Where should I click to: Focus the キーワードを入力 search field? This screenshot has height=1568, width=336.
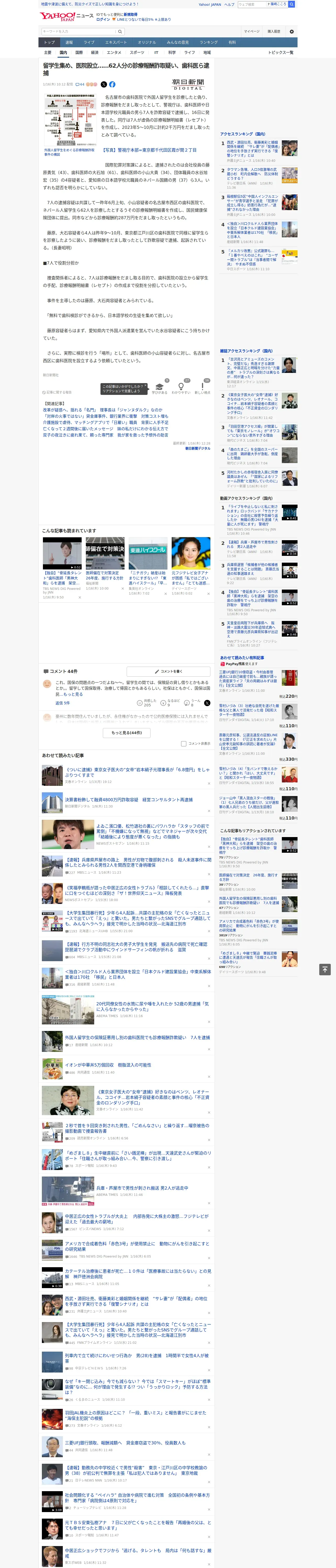(x=78, y=32)
